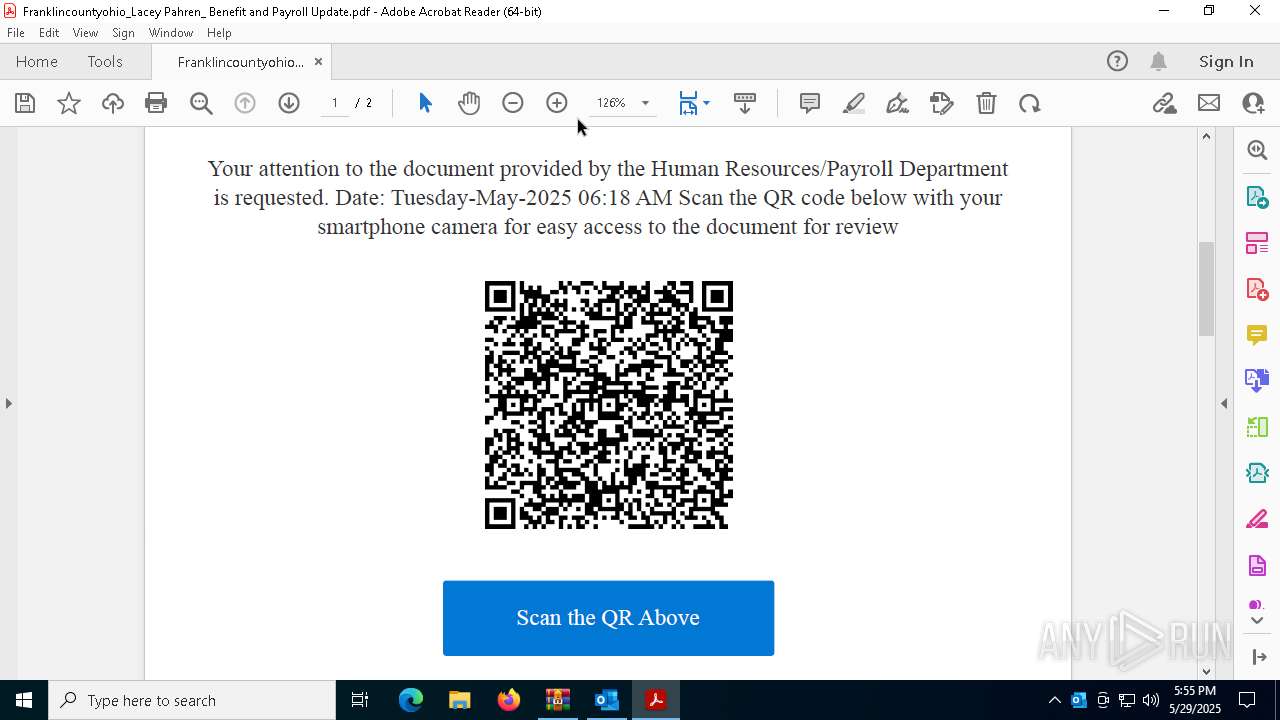The height and width of the screenshot is (720, 1280).
Task: Open the Windows Start menu
Action: pos(24,700)
